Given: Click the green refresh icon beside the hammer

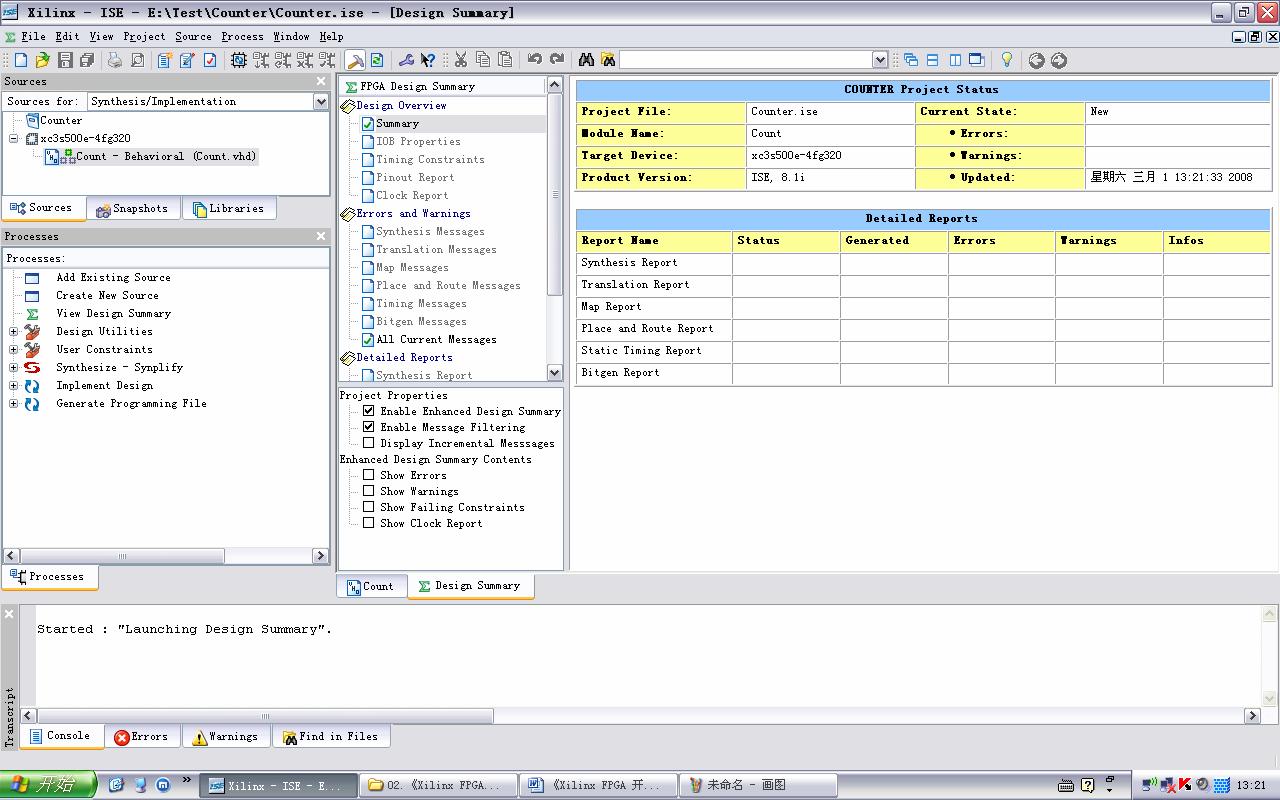Looking at the screenshot, I should (377, 60).
